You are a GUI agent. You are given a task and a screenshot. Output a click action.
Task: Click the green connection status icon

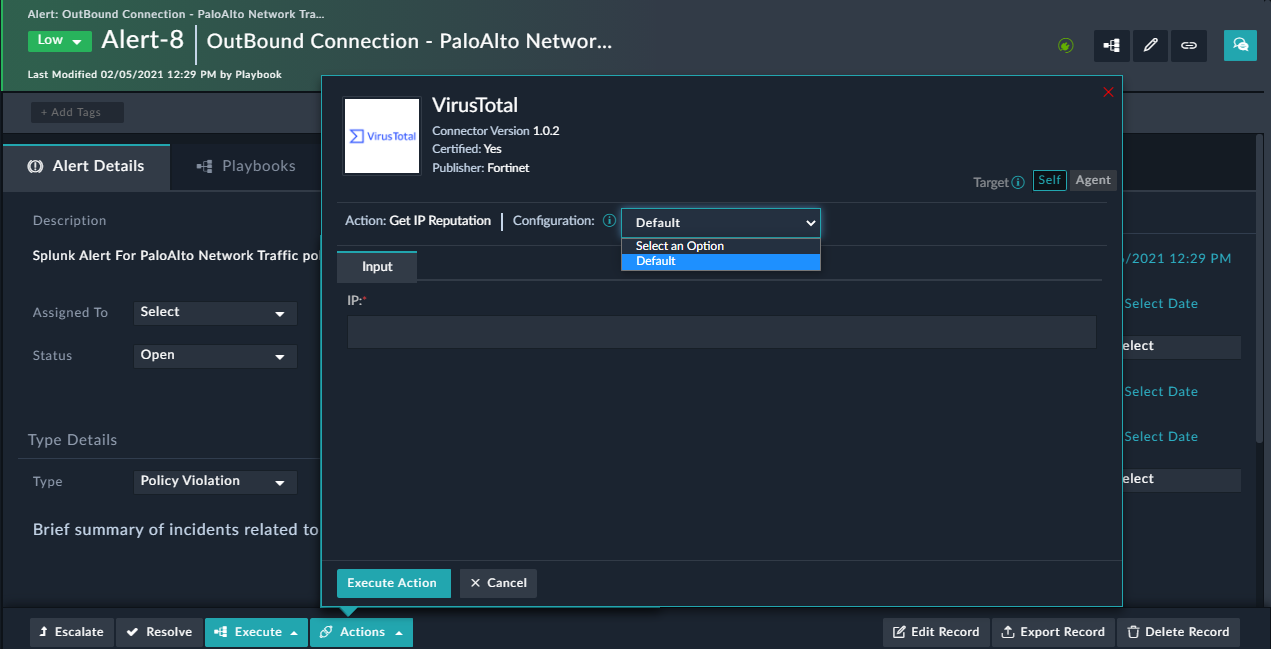(x=1065, y=45)
